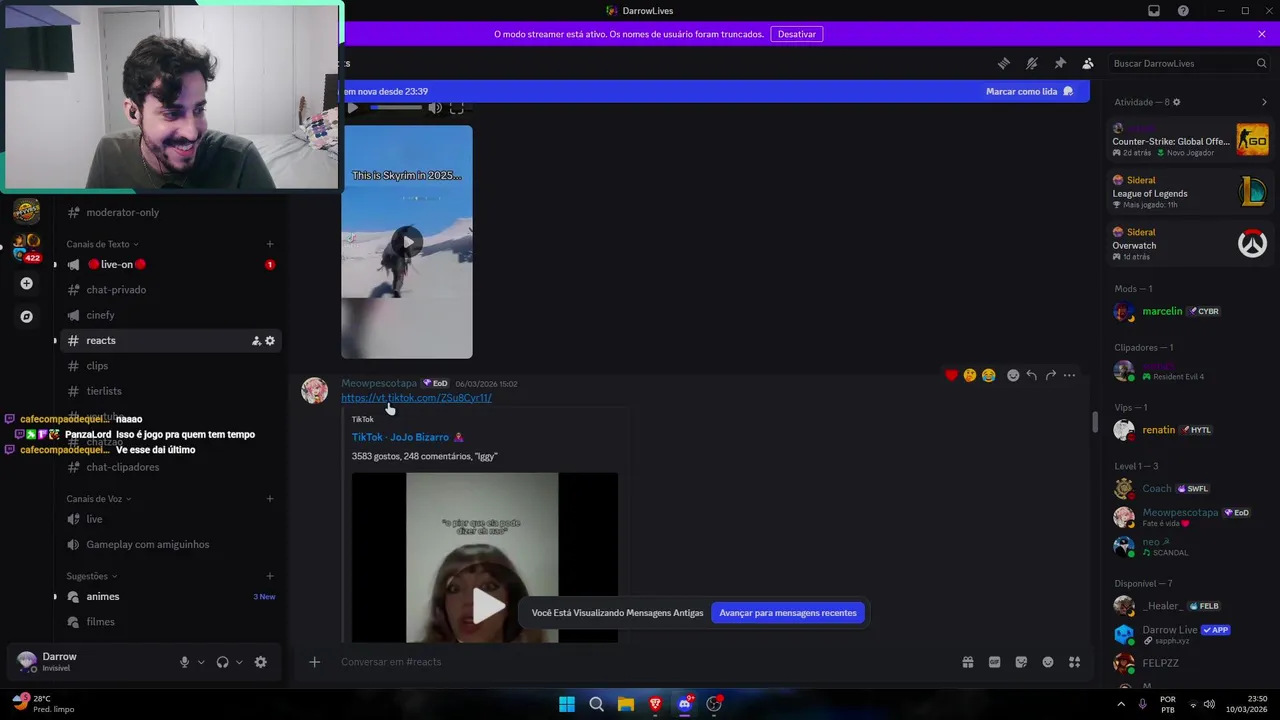The height and width of the screenshot is (720, 1280).
Task: Dismiss the streamer mode banner
Action: pos(1262,34)
